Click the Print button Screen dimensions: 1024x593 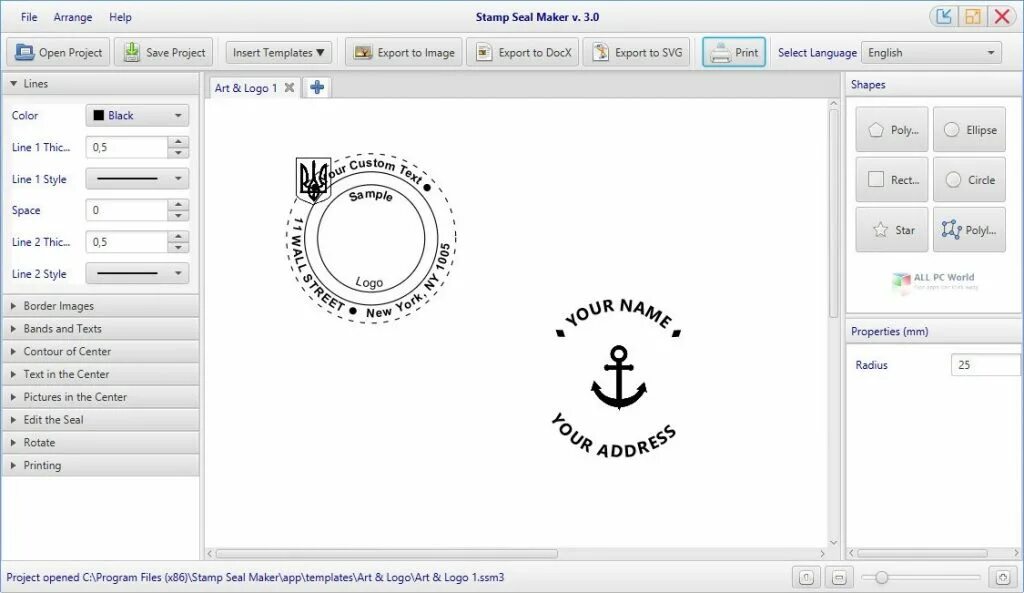tap(734, 52)
